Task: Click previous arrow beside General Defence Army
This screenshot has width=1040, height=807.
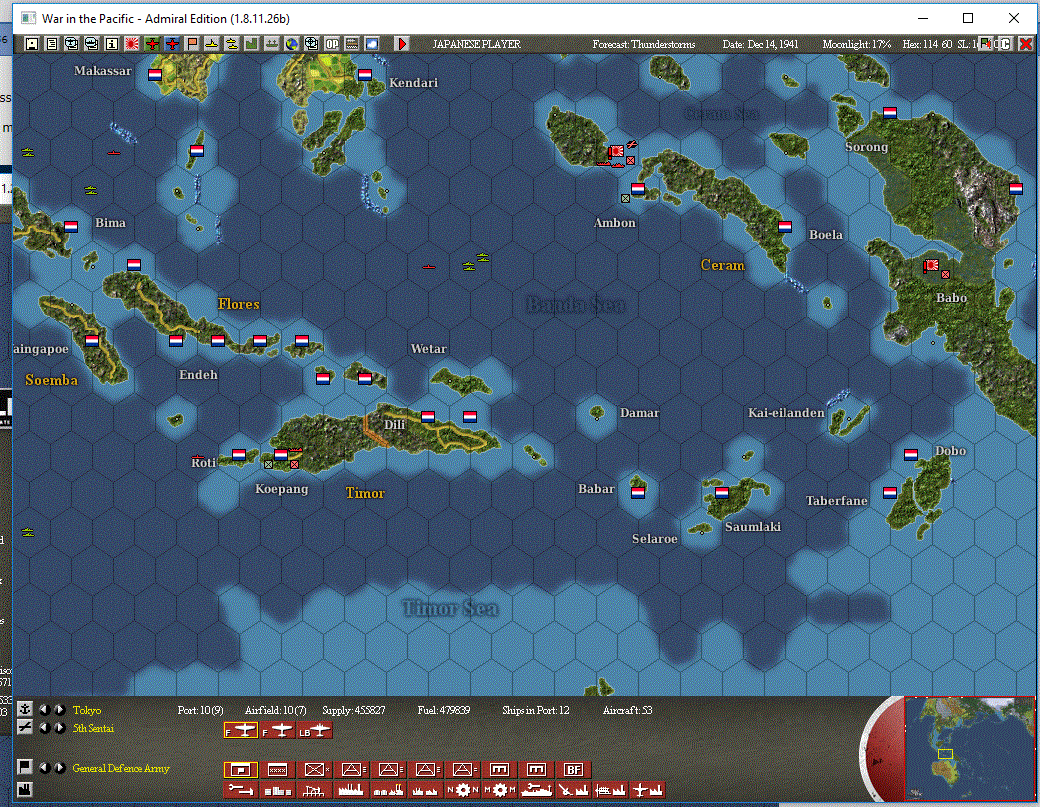Action: point(44,767)
